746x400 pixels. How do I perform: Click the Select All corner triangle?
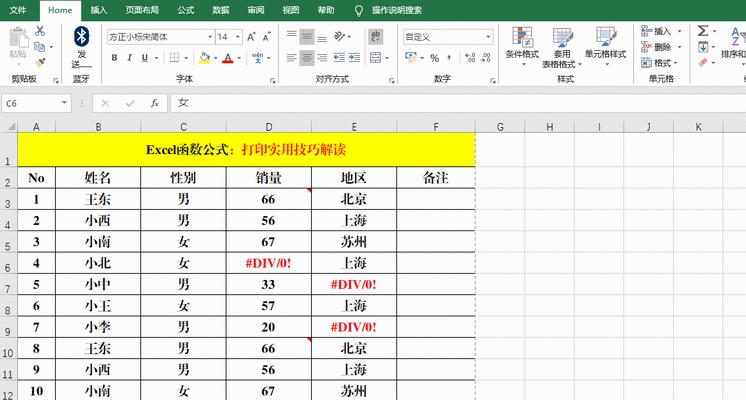tap(10, 127)
